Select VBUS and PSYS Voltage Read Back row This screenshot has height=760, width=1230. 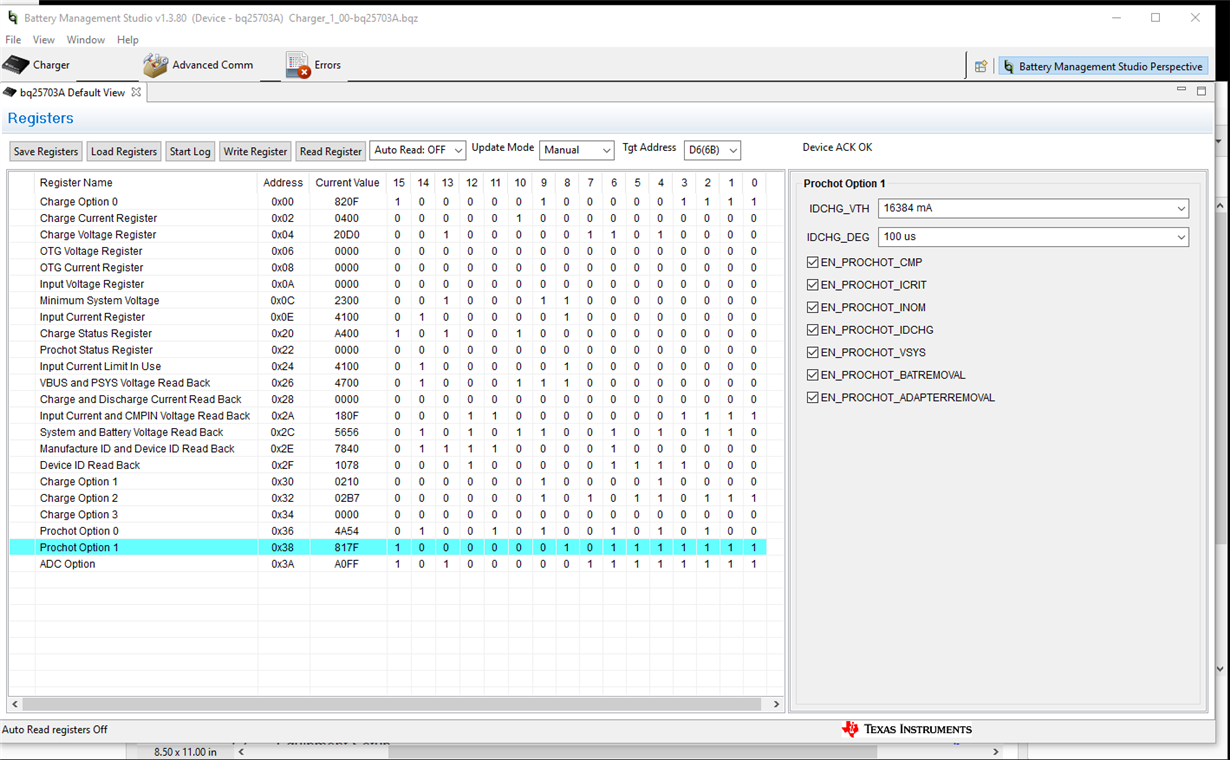point(388,383)
